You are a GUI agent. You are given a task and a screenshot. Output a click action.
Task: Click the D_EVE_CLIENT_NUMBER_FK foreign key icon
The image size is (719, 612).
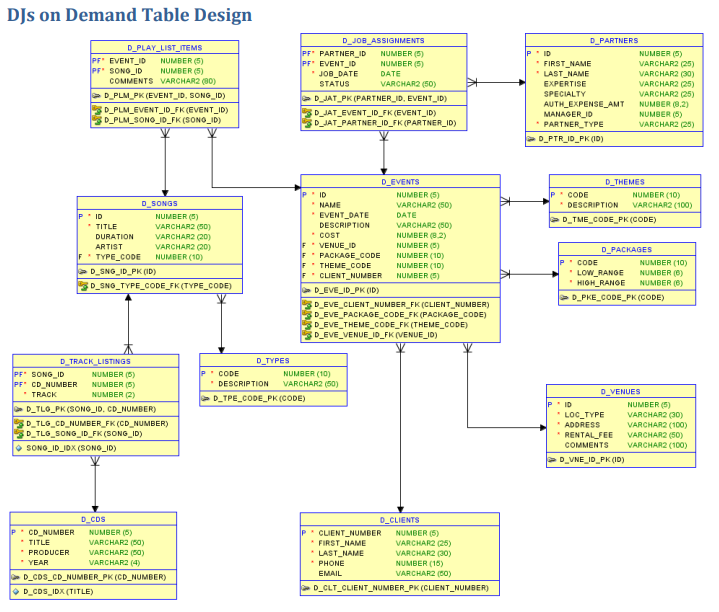click(307, 304)
